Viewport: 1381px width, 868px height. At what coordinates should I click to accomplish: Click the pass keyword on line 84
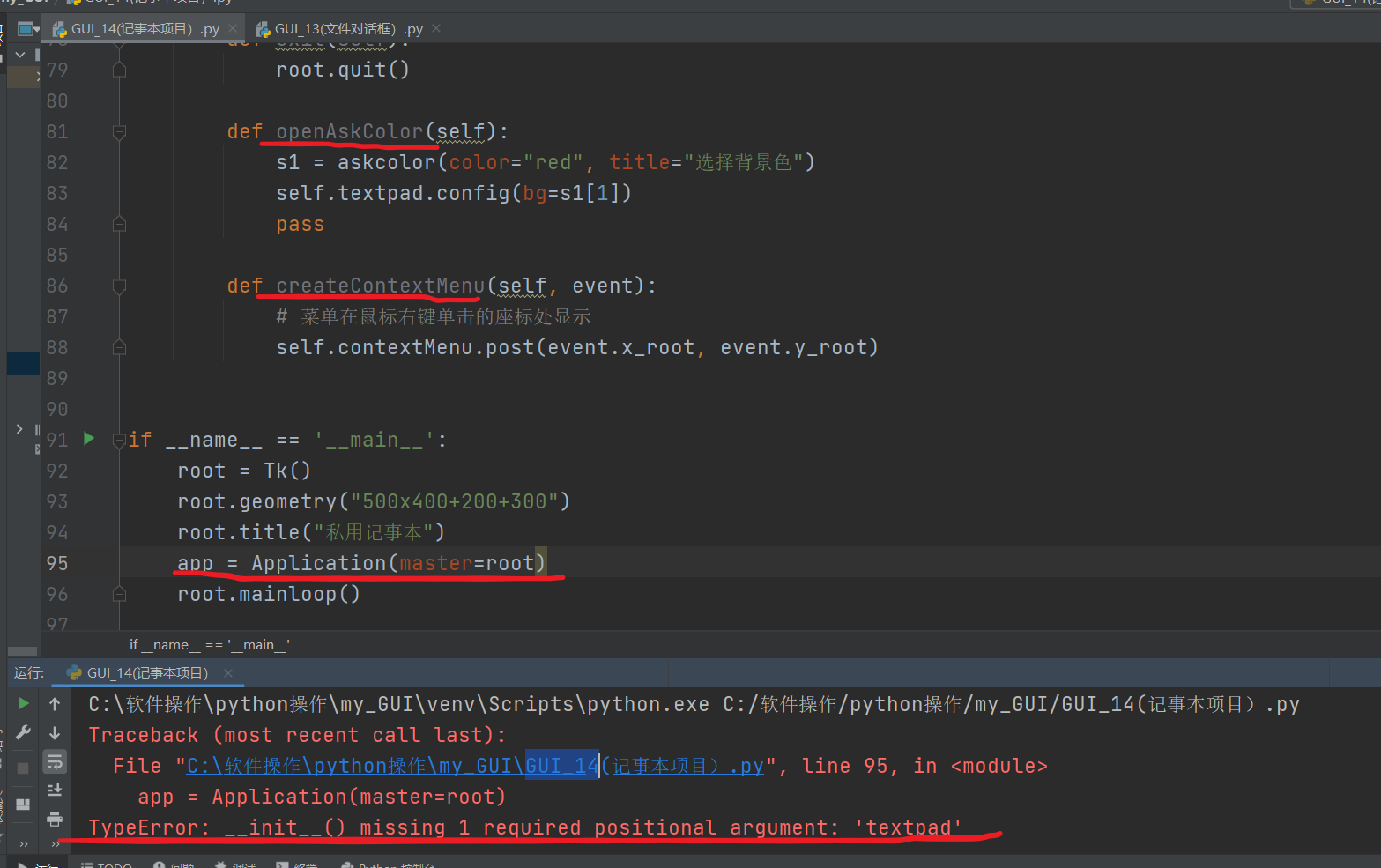(301, 225)
